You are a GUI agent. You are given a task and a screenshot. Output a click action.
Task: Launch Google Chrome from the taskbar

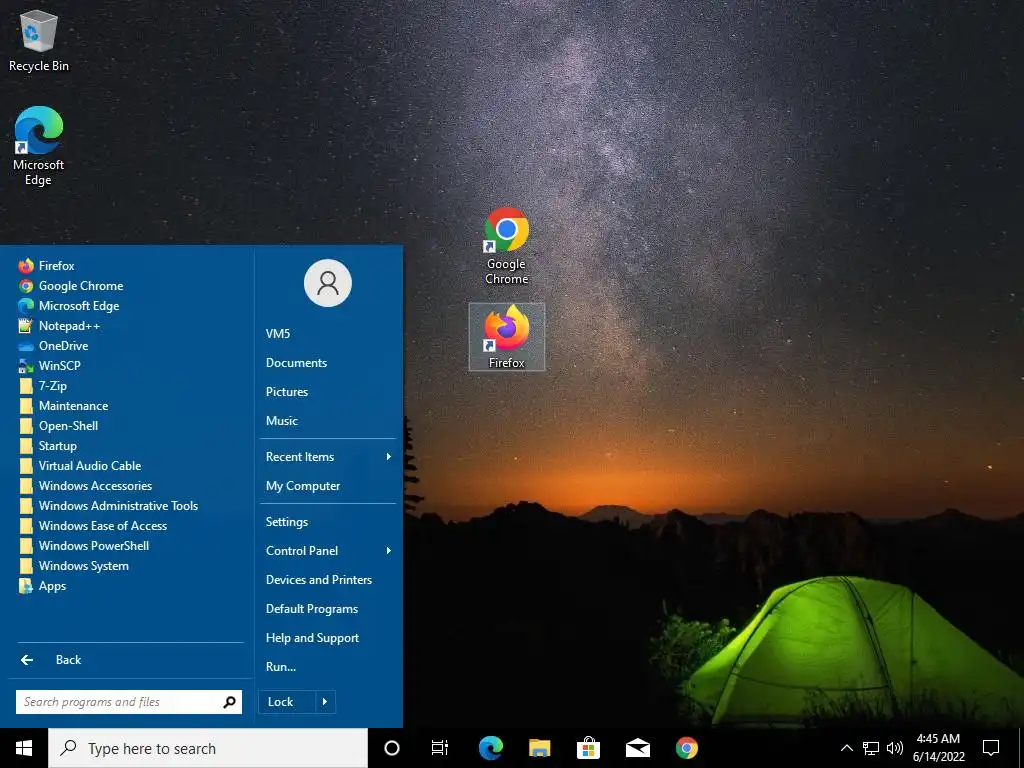[686, 748]
